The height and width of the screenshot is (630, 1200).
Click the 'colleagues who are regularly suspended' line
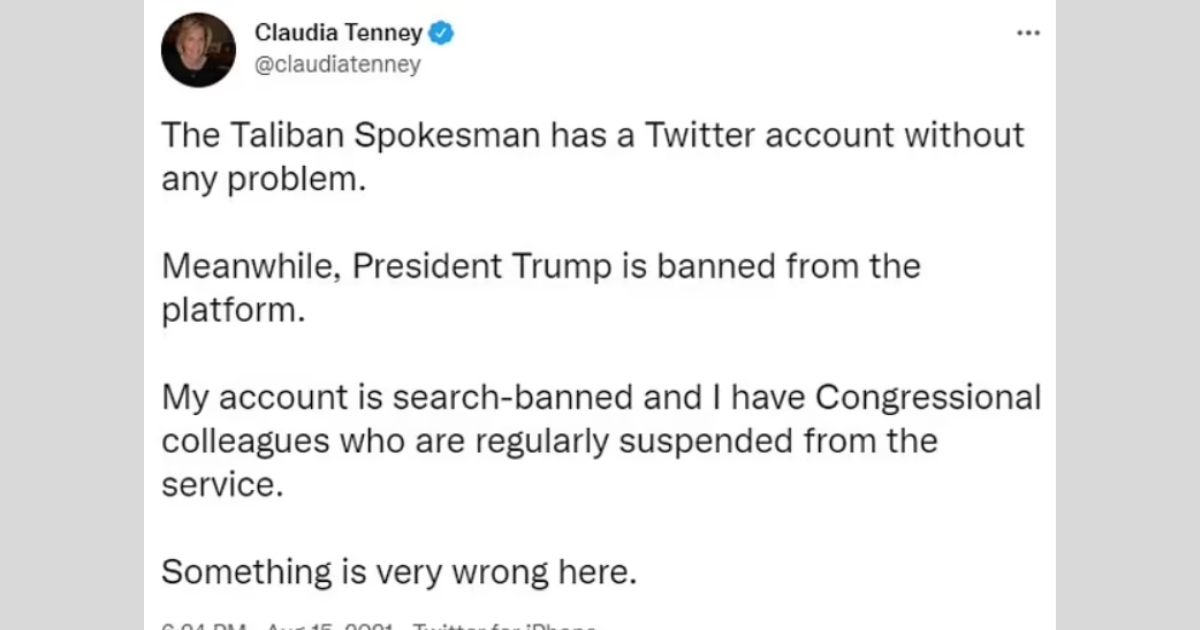[549, 442]
